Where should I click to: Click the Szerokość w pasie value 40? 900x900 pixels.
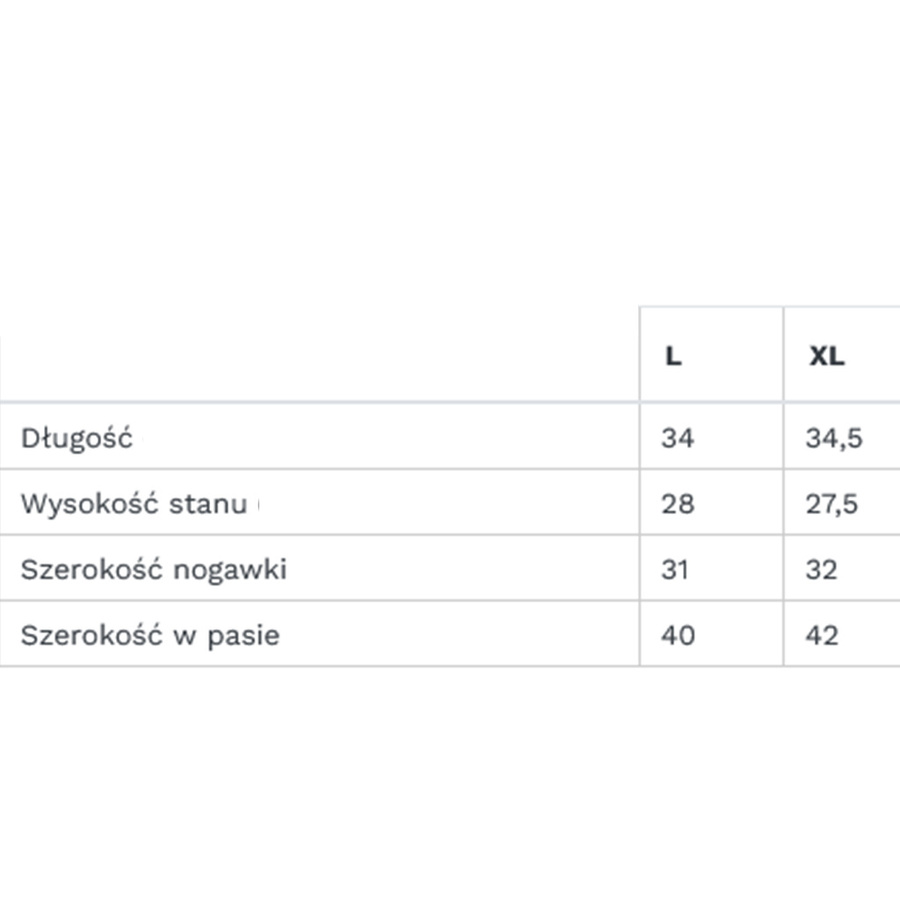(x=678, y=635)
